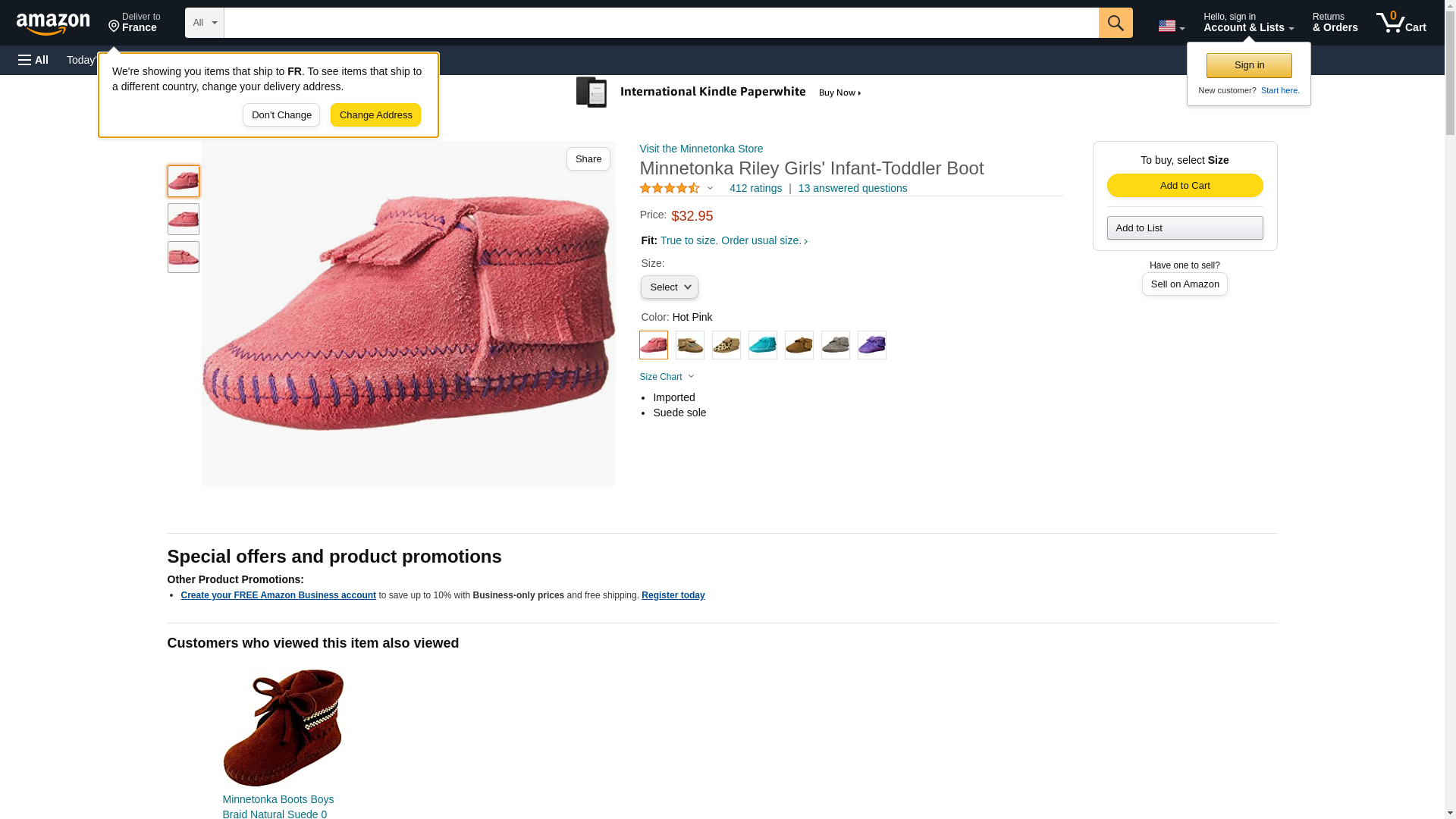Open the 412 ratings link

click(755, 188)
